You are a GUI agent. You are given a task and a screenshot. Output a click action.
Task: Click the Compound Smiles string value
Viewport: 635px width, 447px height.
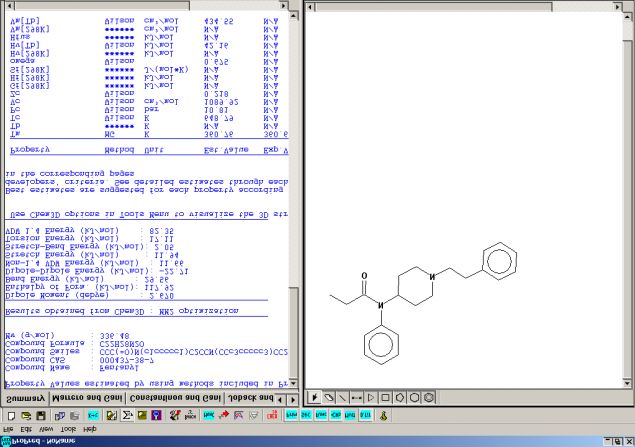194,352
